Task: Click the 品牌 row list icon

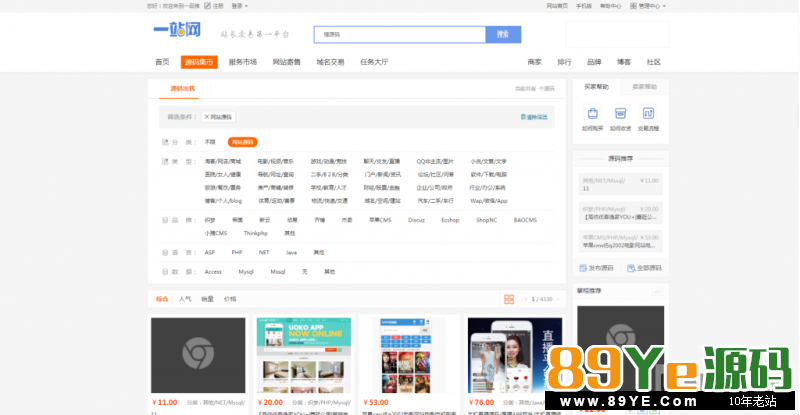Action: click(165, 220)
